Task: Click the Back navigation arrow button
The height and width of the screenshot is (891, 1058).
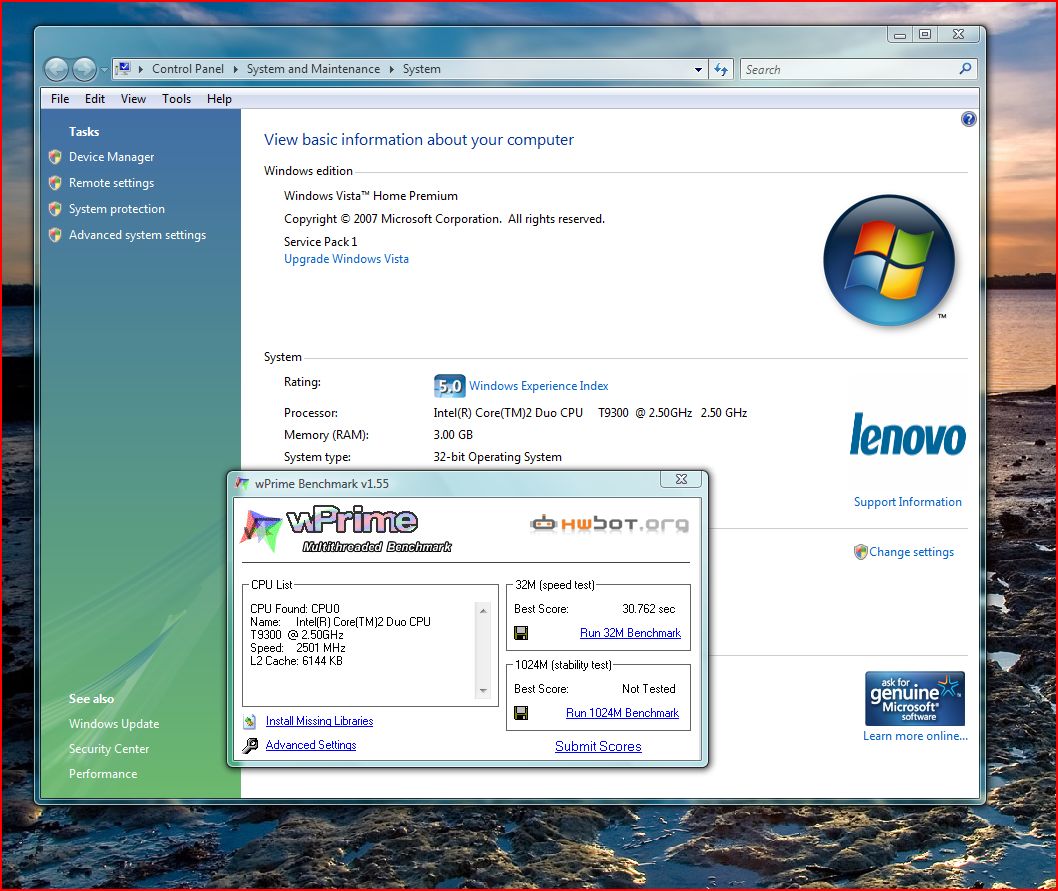Action: pyautogui.click(x=57, y=69)
